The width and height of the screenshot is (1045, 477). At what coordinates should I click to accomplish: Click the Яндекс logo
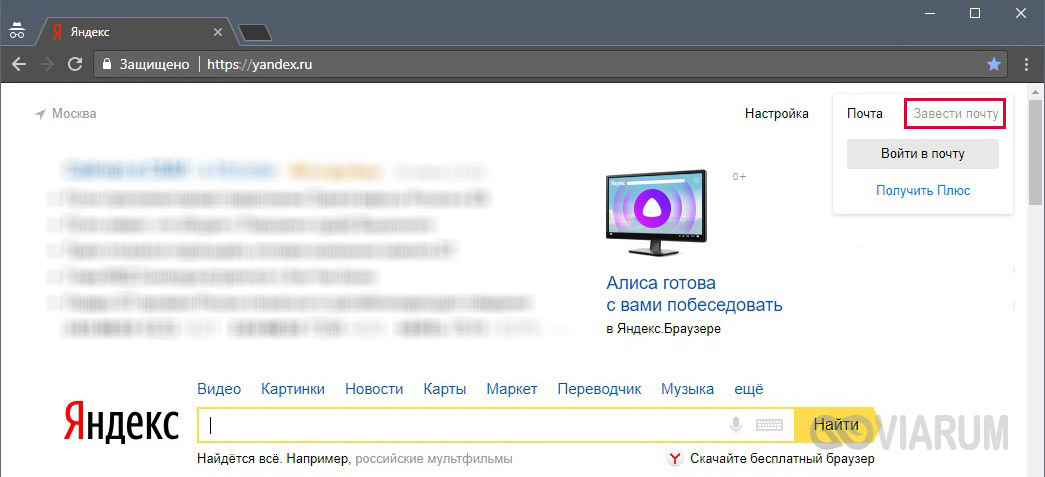121,422
